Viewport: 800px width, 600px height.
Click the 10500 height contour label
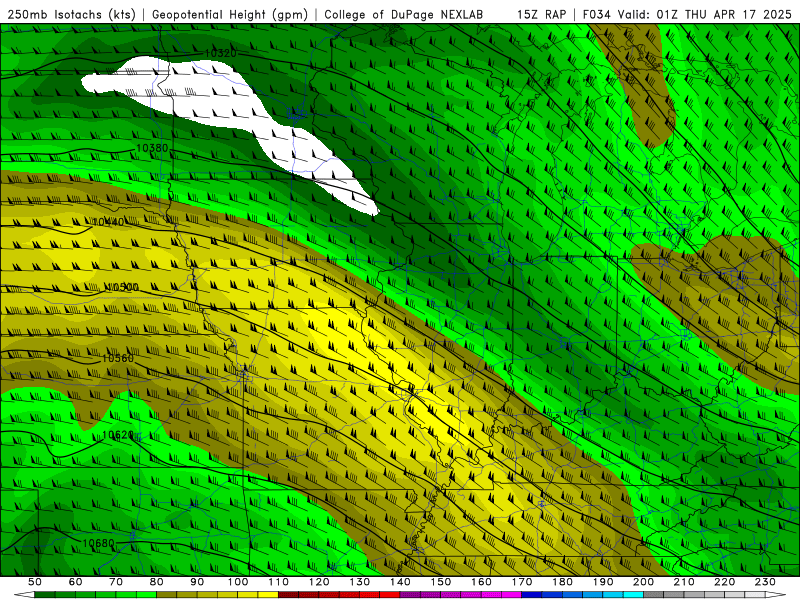click(x=122, y=287)
